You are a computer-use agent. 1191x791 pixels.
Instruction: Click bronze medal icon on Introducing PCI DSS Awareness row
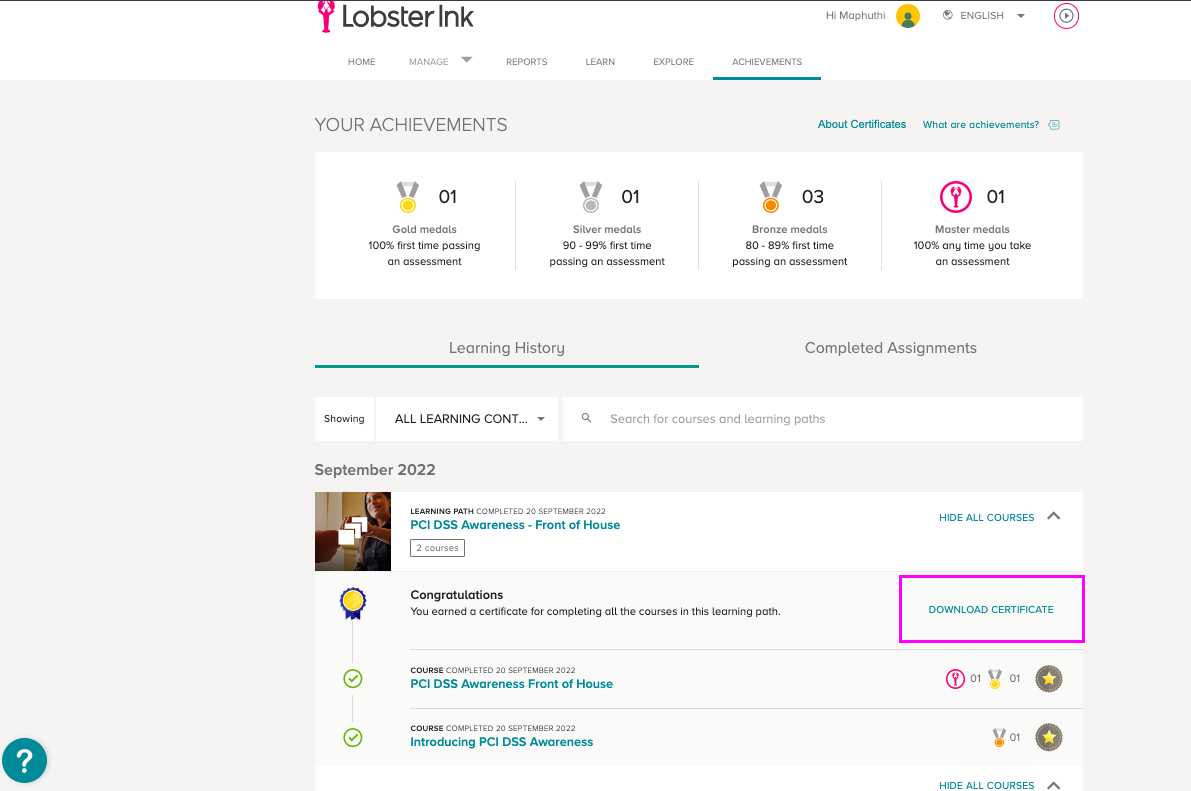click(x=999, y=737)
